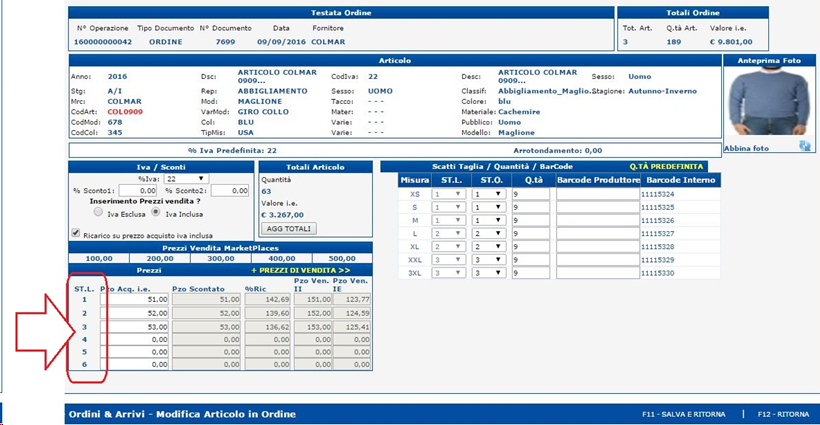Click the MarketPlaces price 300,00 cell
This screenshot has height=425, width=820.
point(221,258)
